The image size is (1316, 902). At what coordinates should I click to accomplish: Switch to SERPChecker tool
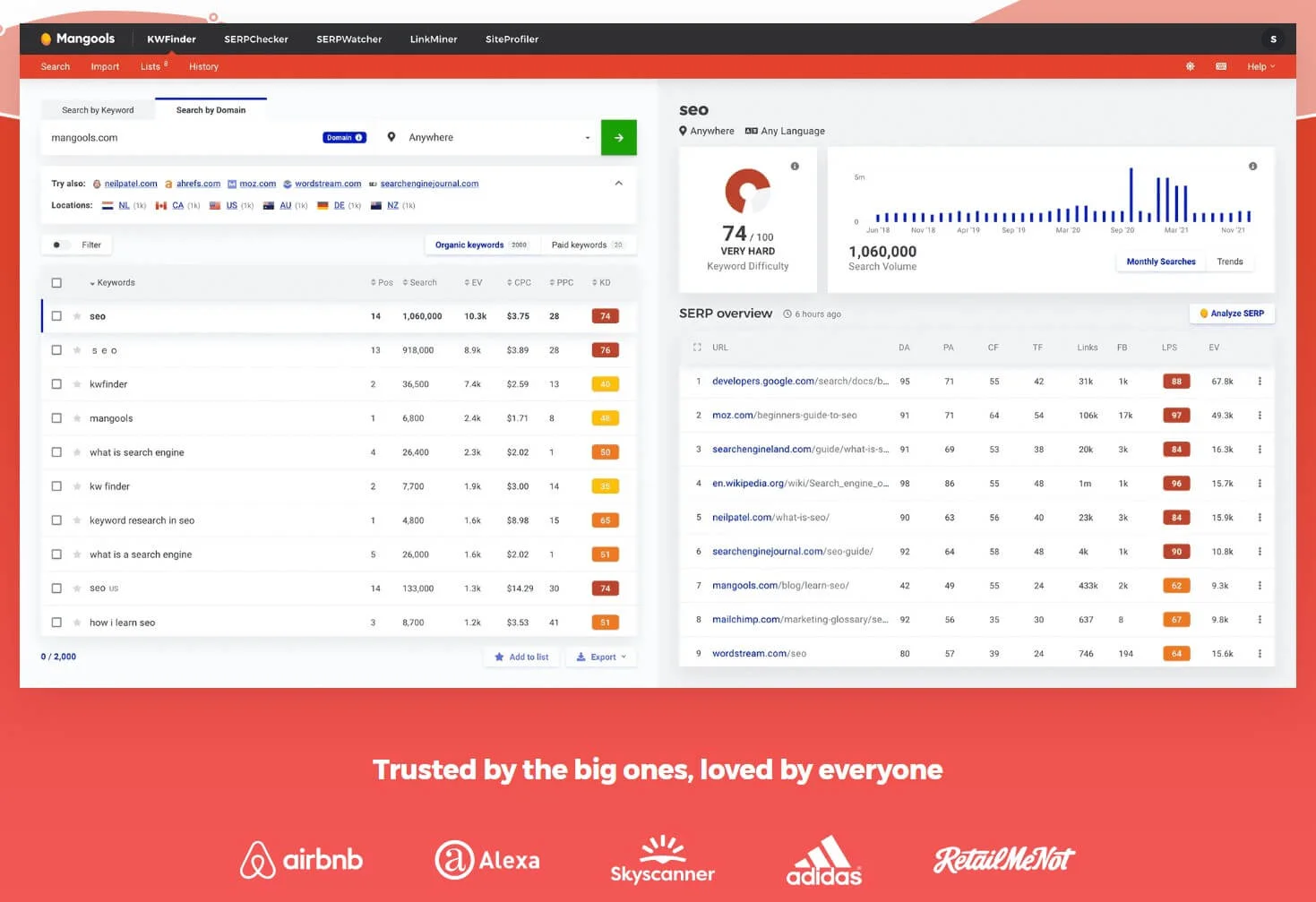click(x=256, y=39)
